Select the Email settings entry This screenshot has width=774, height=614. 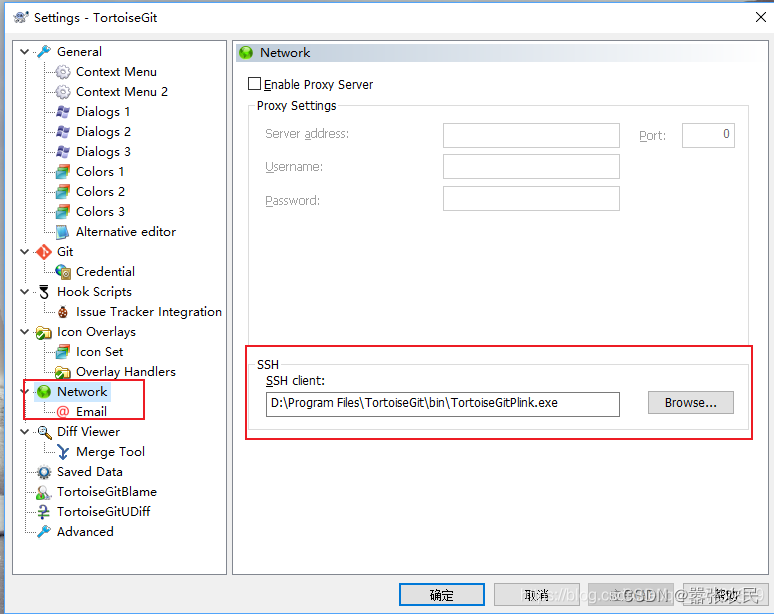pos(91,412)
